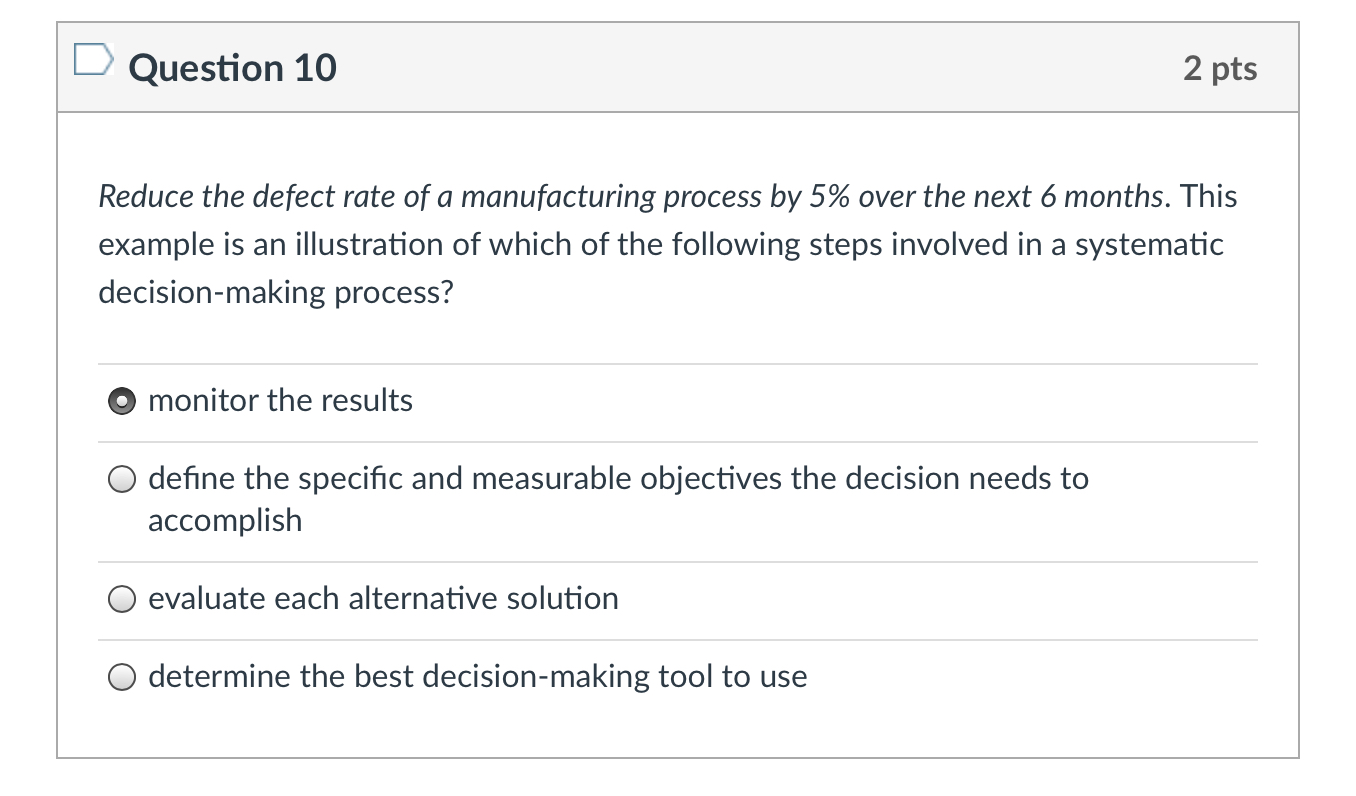Click the filled radio circle of first answer

121,401
